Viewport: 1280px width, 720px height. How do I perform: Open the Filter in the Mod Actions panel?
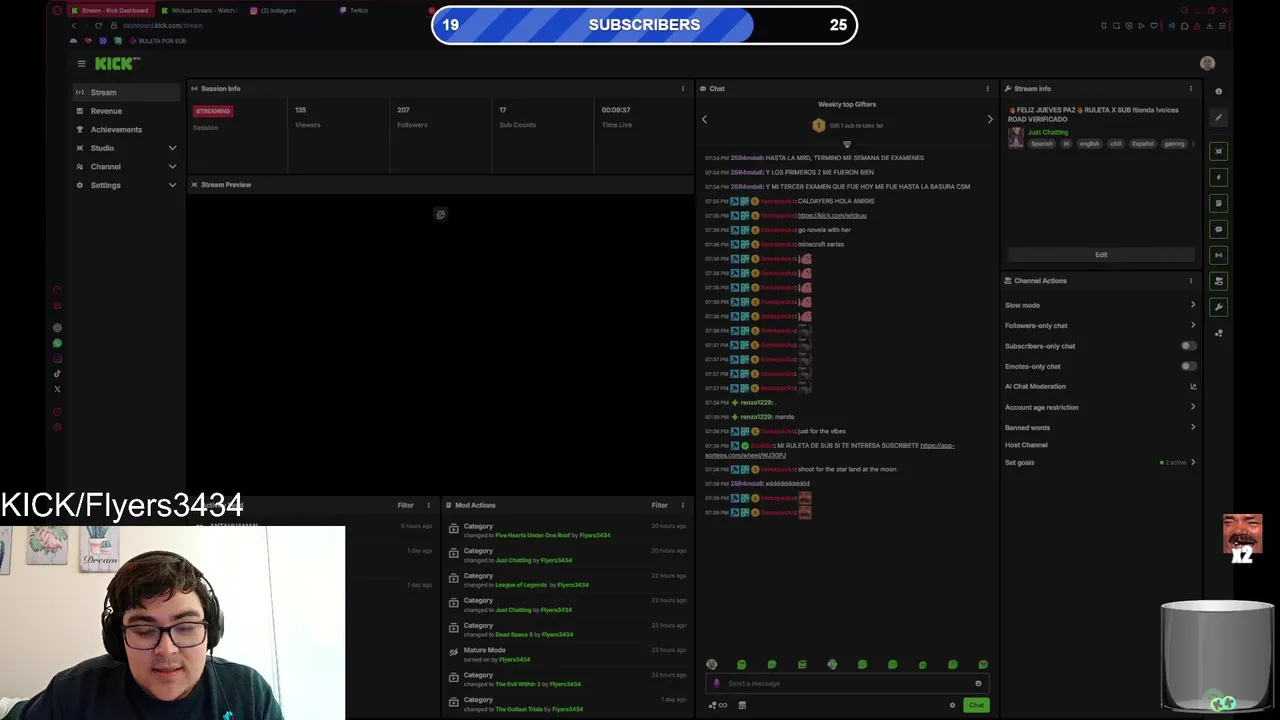(x=660, y=505)
